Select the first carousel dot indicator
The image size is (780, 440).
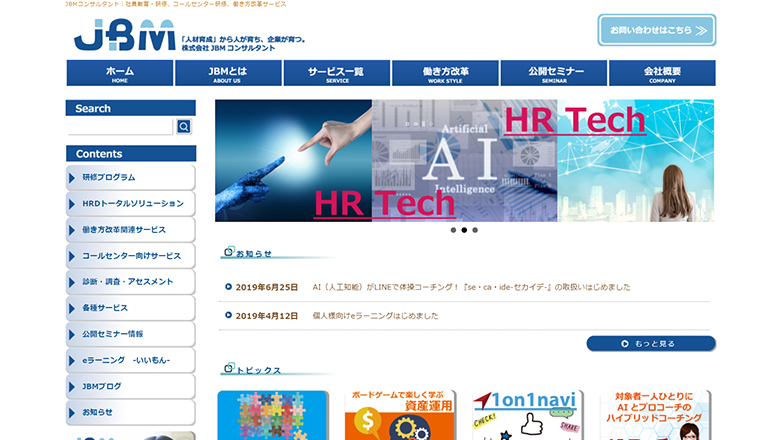pyautogui.click(x=453, y=230)
